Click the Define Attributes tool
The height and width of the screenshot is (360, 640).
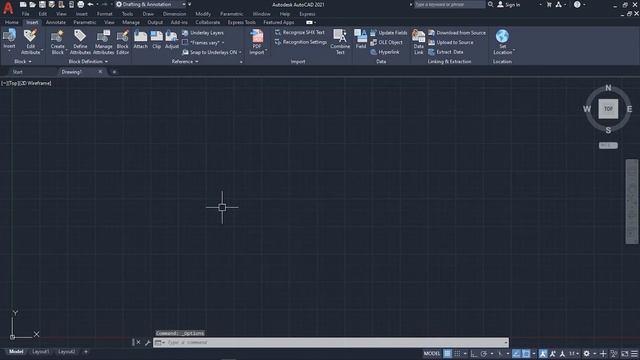[x=80, y=41]
